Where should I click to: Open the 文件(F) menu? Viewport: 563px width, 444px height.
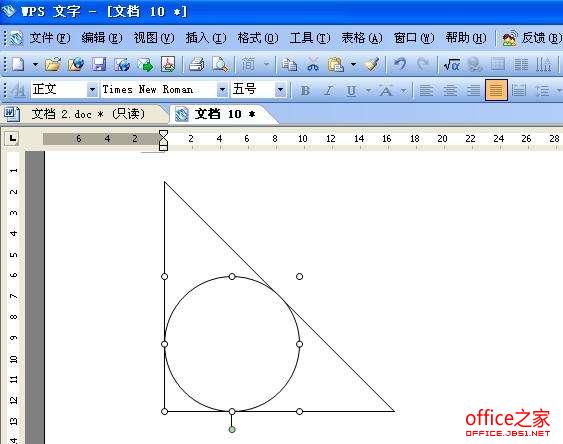tap(50, 38)
